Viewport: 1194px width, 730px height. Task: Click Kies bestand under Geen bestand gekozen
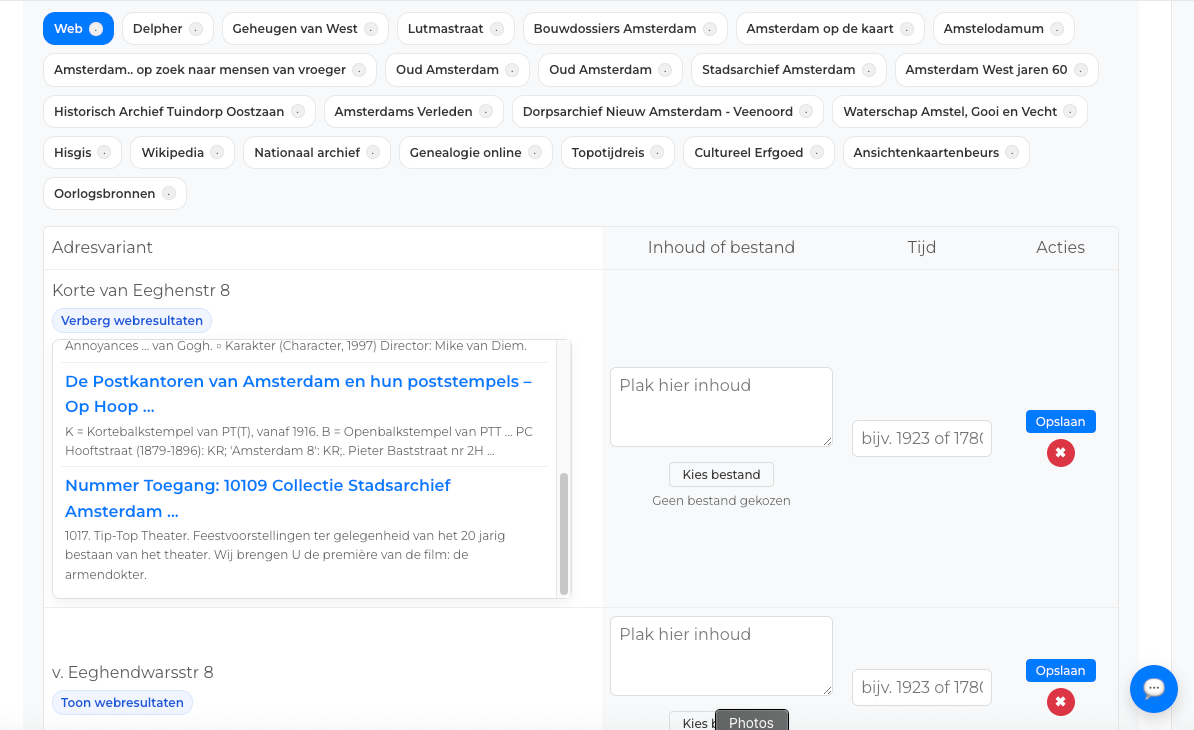click(x=721, y=475)
